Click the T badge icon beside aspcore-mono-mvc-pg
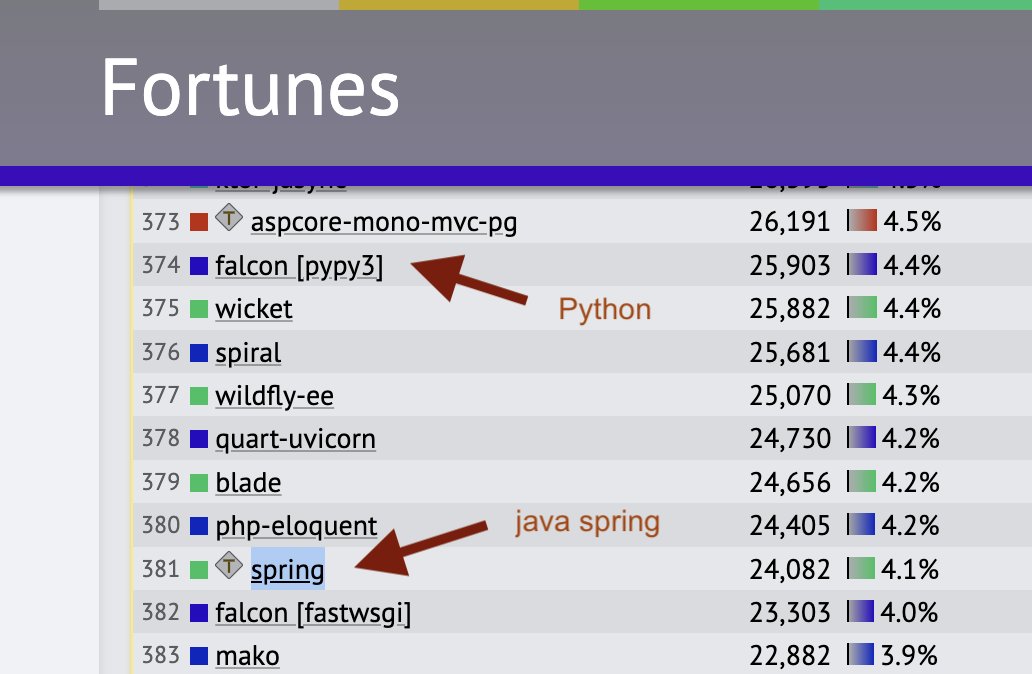The width and height of the screenshot is (1032, 674). coord(228,217)
